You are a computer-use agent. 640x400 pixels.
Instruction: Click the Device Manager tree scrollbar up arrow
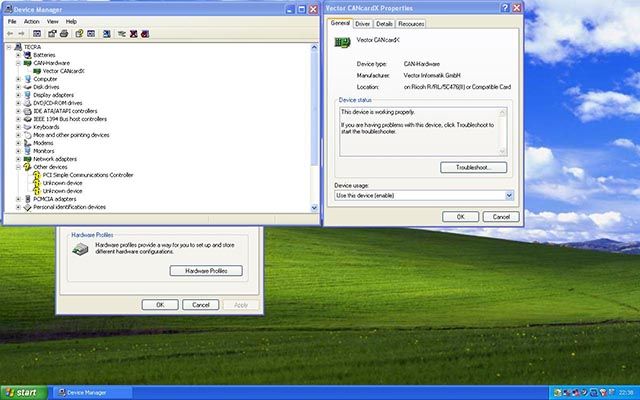coord(314,47)
